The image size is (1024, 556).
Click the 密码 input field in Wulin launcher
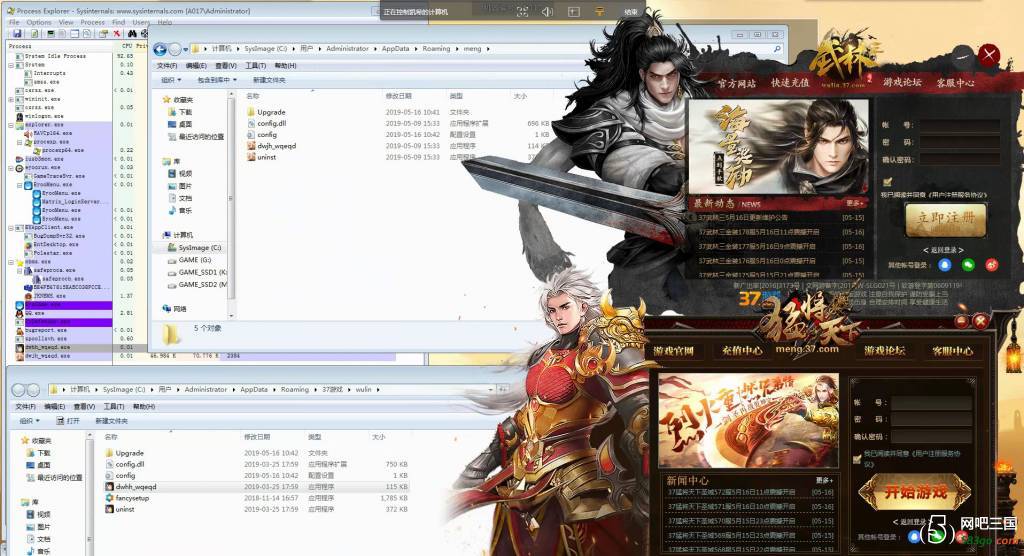[x=959, y=142]
